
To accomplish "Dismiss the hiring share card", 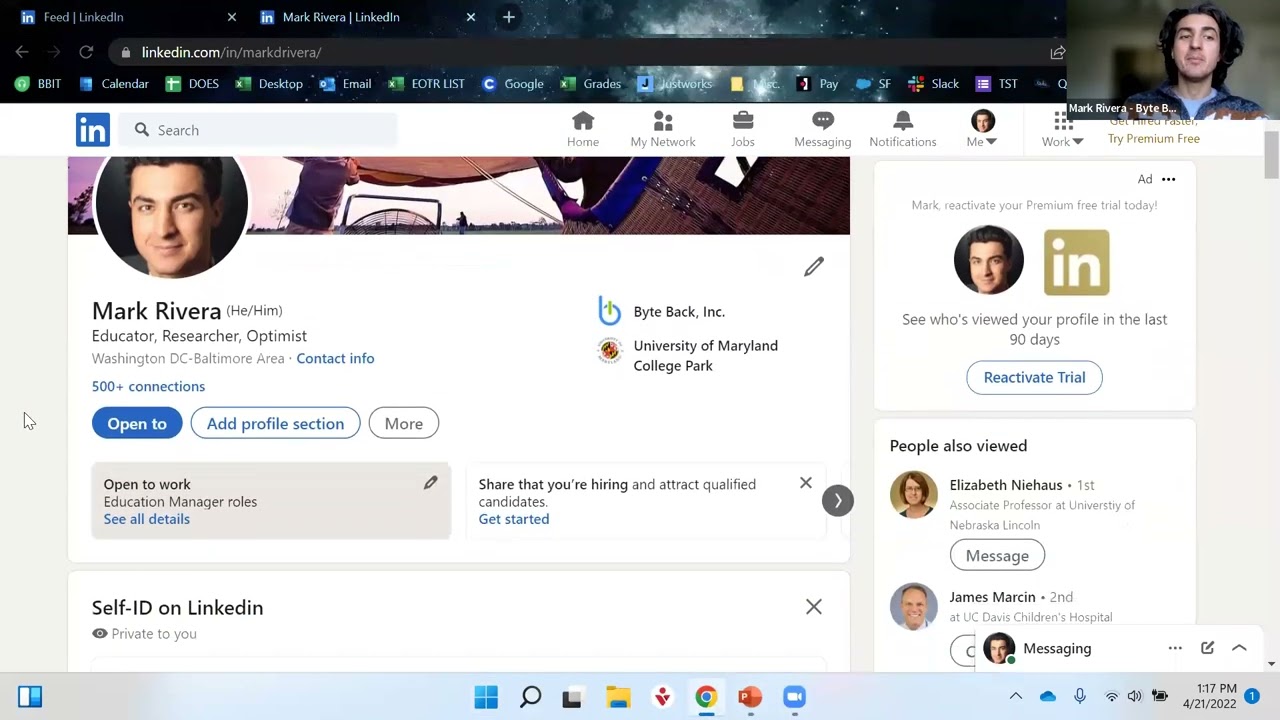I will click(806, 483).
